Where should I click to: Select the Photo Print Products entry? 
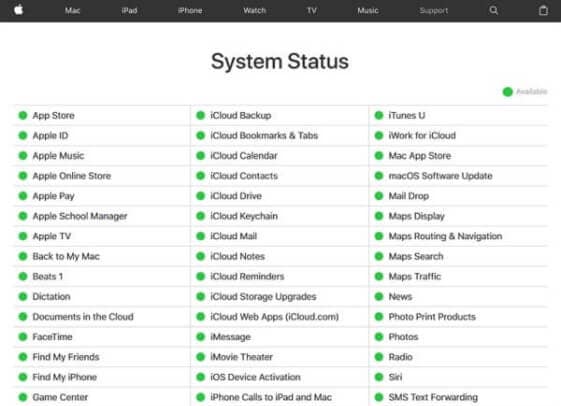[x=432, y=317]
